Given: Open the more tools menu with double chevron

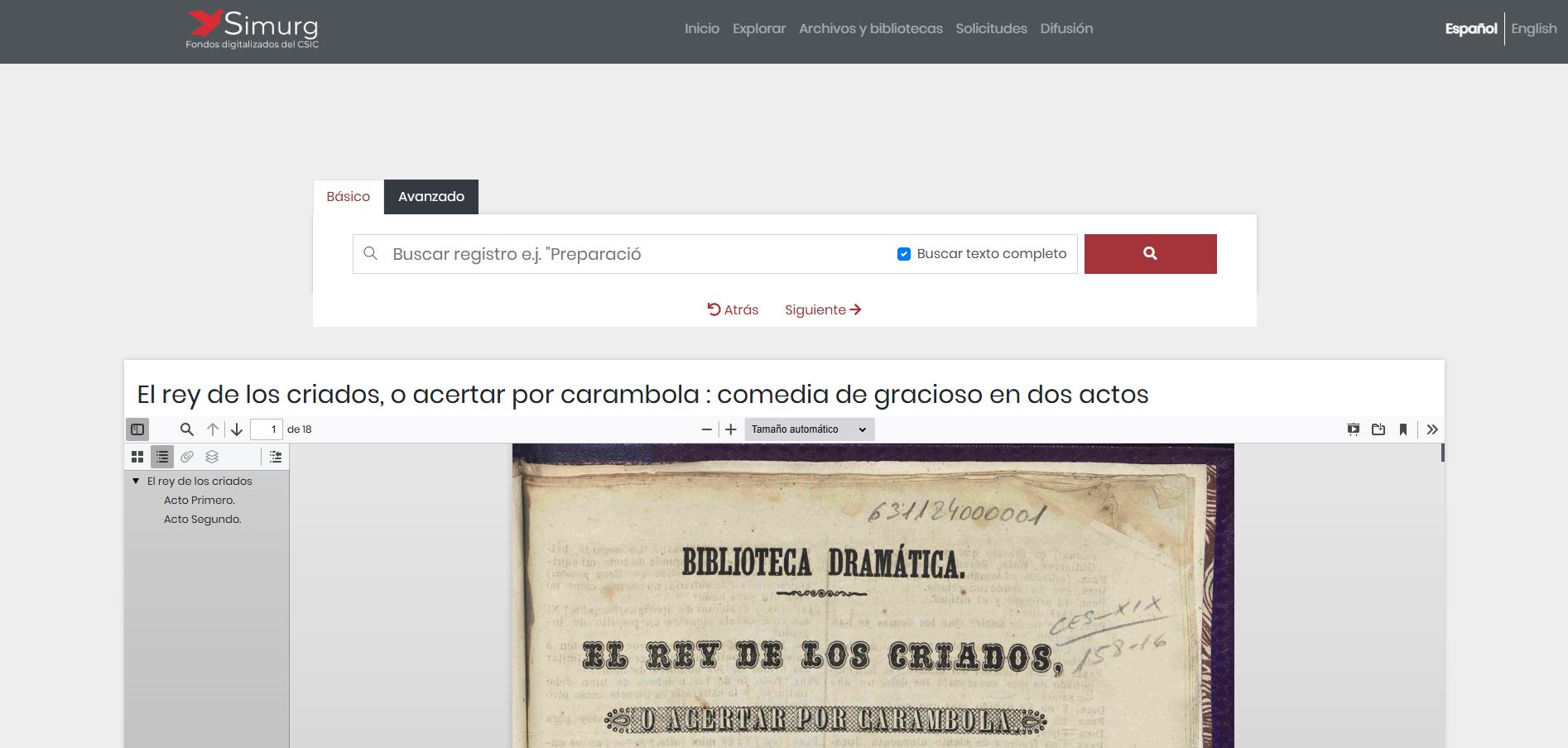Looking at the screenshot, I should (x=1432, y=429).
